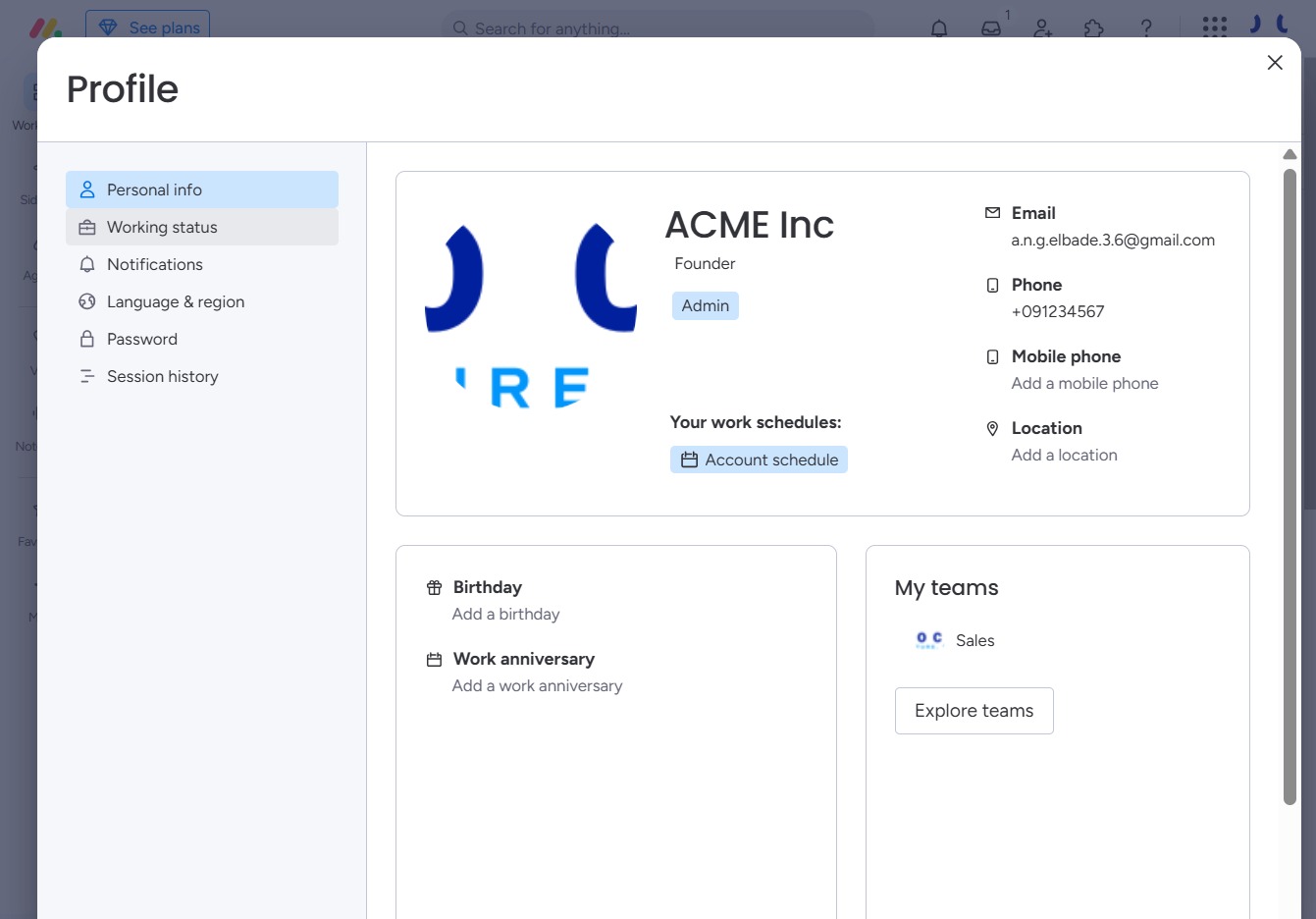Click the account avatar in top bar
Image resolution: width=1316 pixels, height=919 pixels.
(x=1269, y=26)
